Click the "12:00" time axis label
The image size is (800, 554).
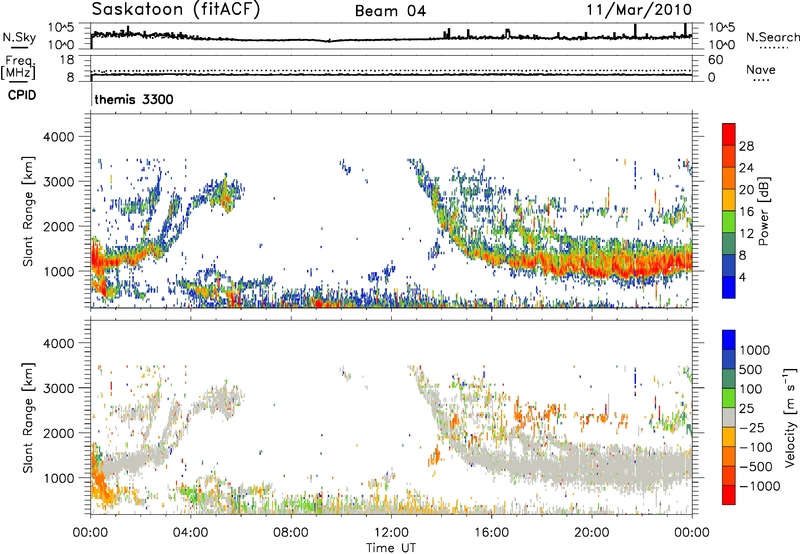[391, 533]
